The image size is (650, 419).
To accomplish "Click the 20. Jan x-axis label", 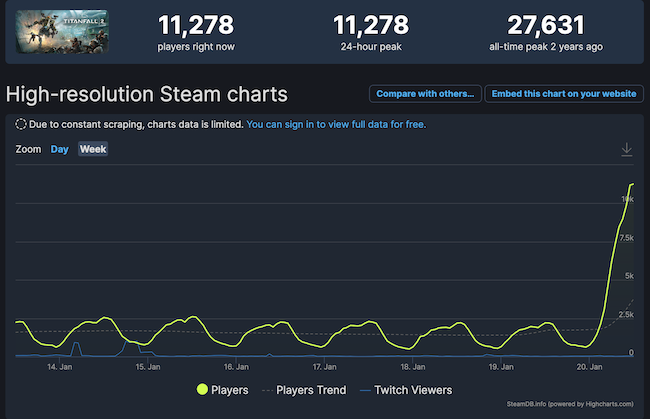I will tap(590, 367).
